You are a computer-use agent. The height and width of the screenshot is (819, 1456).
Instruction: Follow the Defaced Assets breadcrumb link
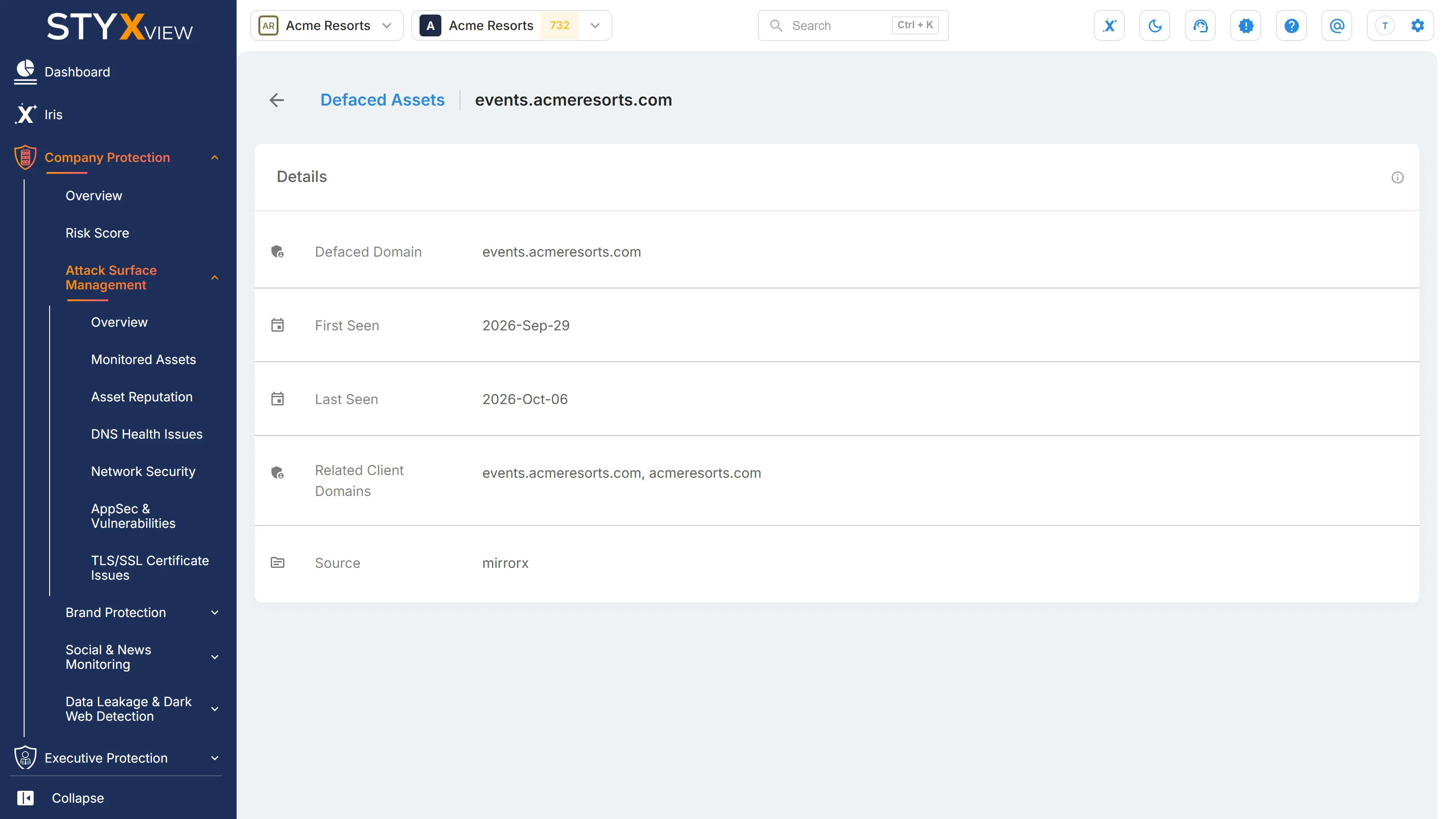pos(382,100)
